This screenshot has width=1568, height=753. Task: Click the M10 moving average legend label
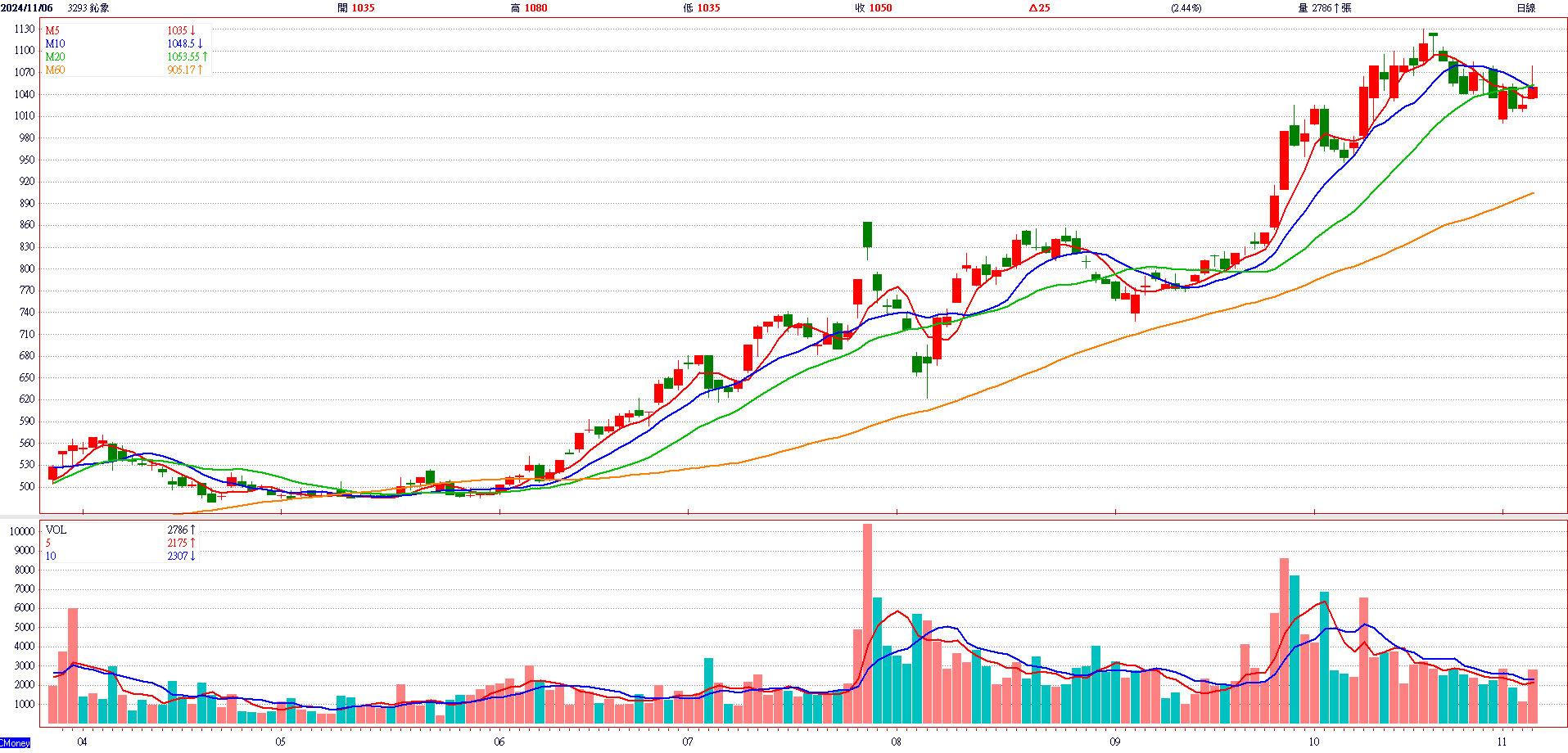coord(55,43)
